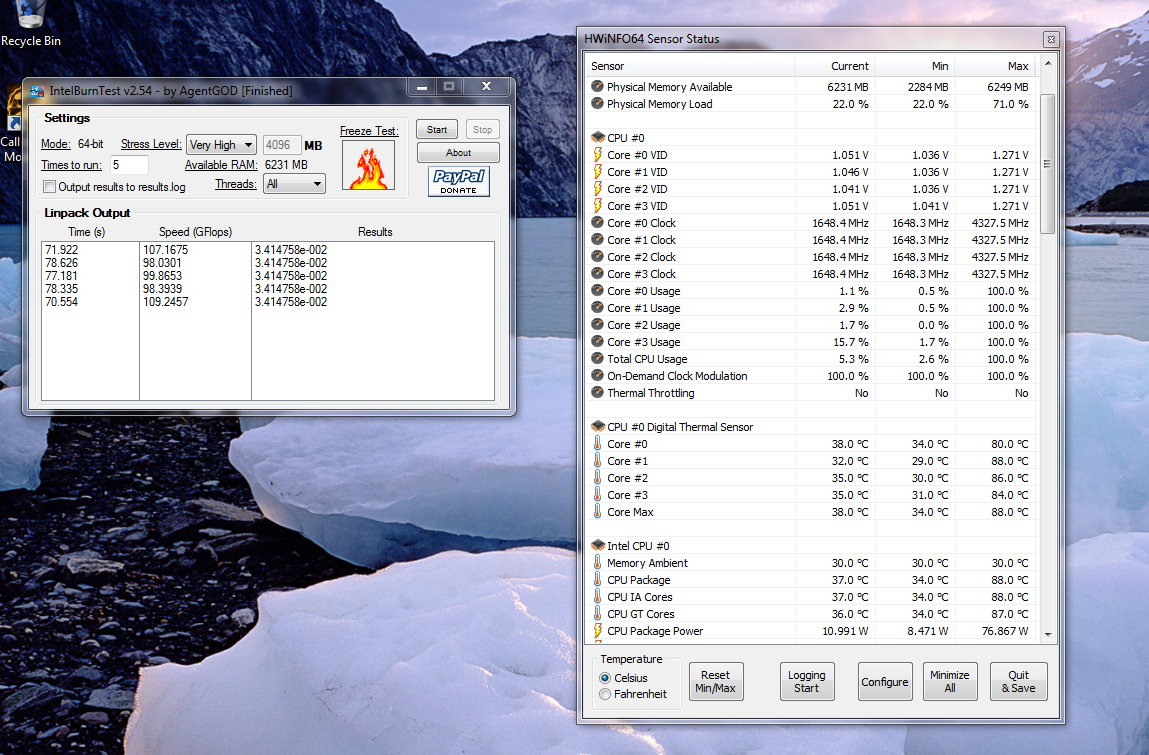Click the Thermal Throttling sensor icon
The height and width of the screenshot is (755, 1149).
597,392
